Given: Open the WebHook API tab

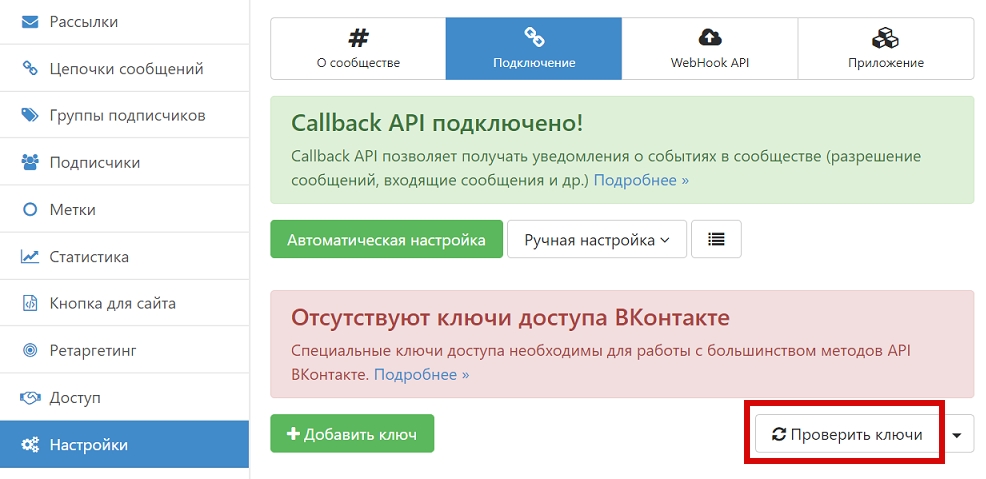Looking at the screenshot, I should [709, 49].
